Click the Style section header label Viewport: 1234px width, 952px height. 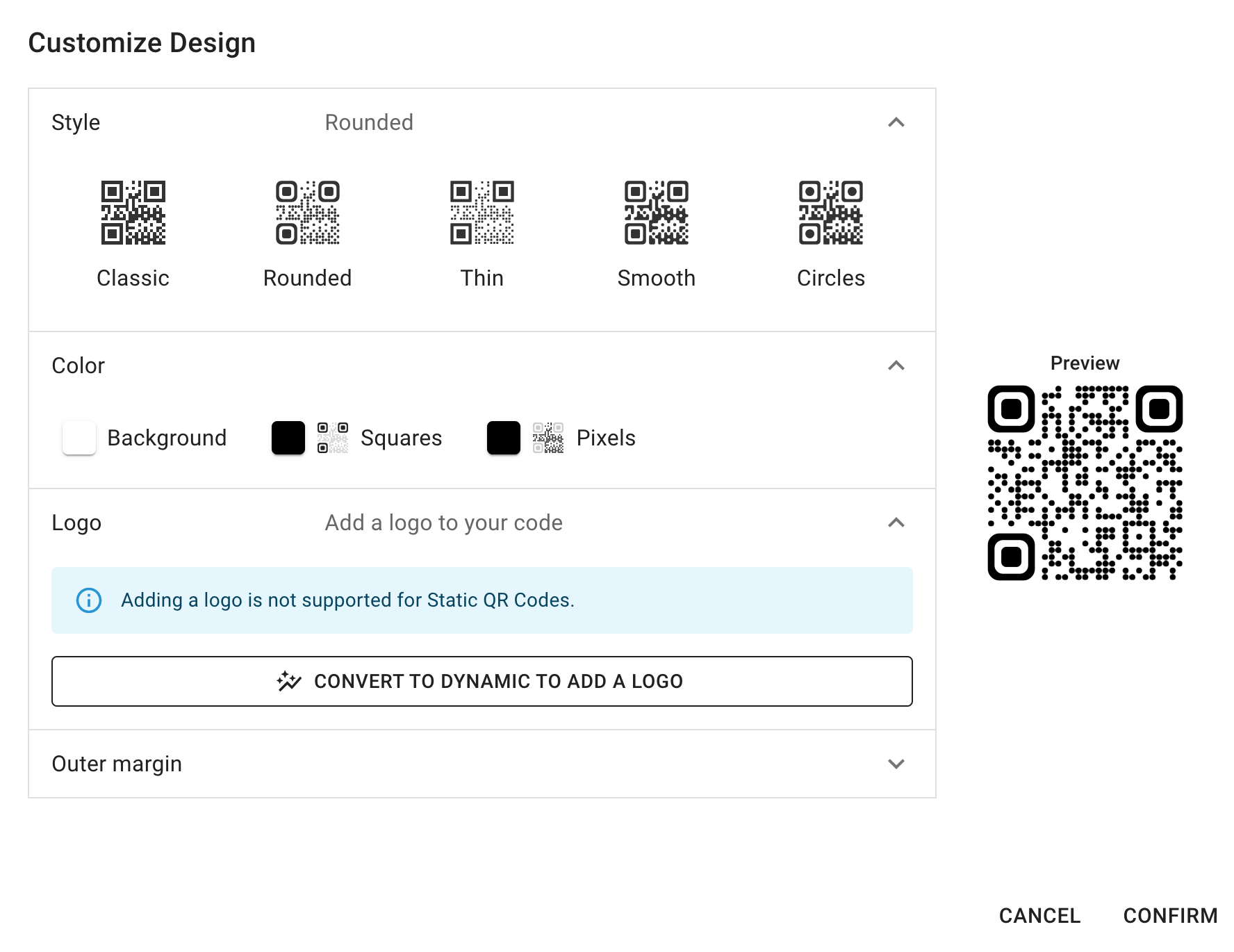(x=76, y=122)
